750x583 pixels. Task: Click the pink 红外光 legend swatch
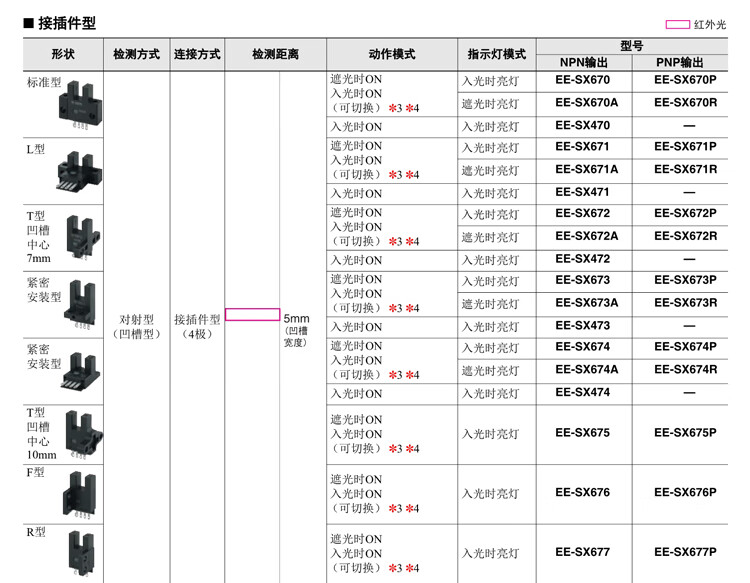pos(678,24)
